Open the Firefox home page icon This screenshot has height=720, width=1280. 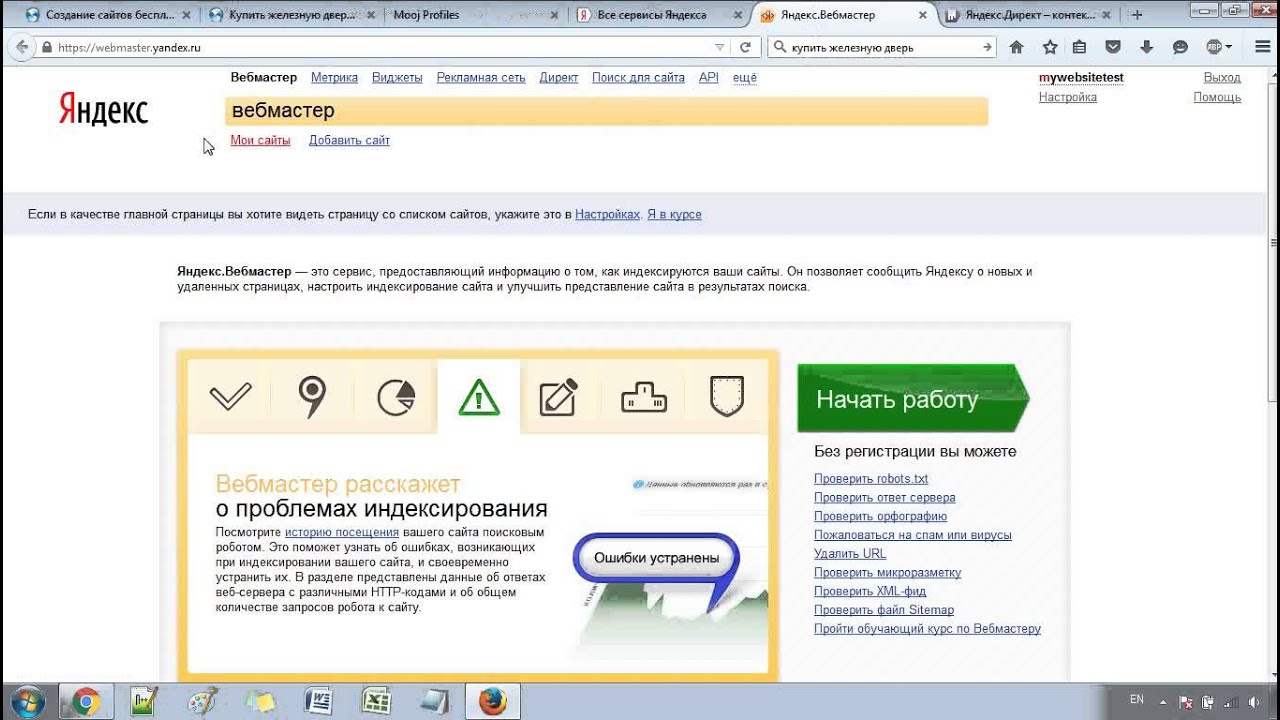point(1017,47)
